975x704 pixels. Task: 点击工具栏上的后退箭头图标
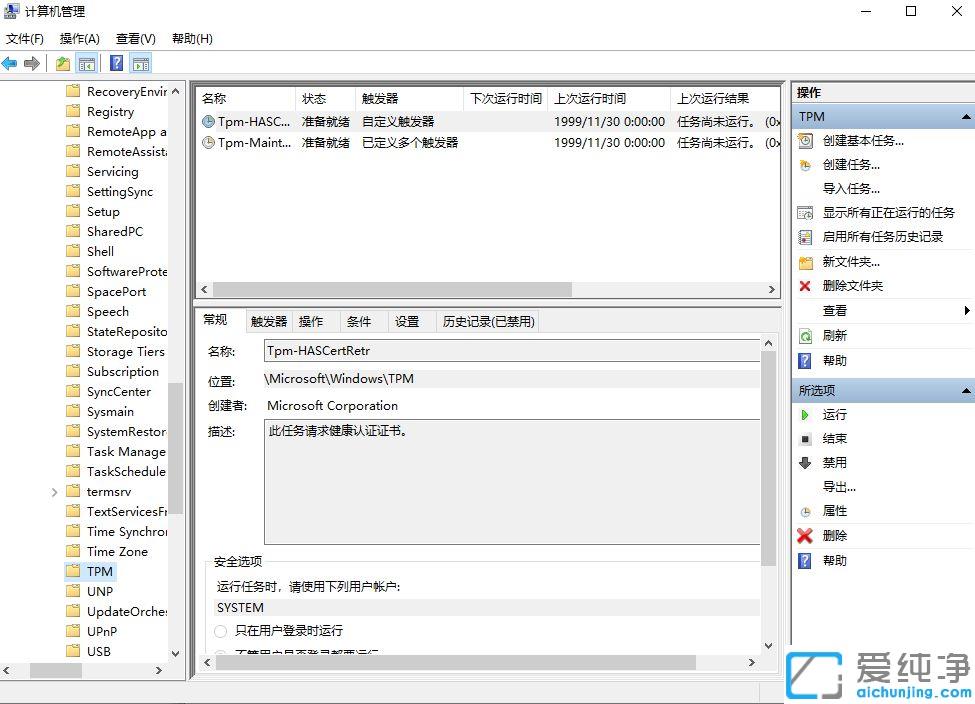(x=10, y=63)
